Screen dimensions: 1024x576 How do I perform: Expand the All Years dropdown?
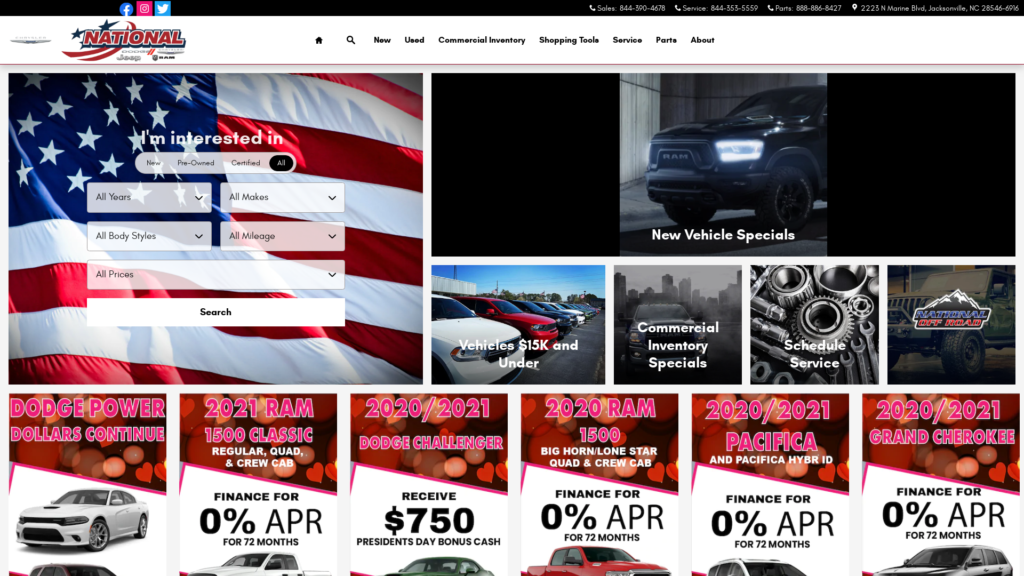pyautogui.click(x=149, y=198)
